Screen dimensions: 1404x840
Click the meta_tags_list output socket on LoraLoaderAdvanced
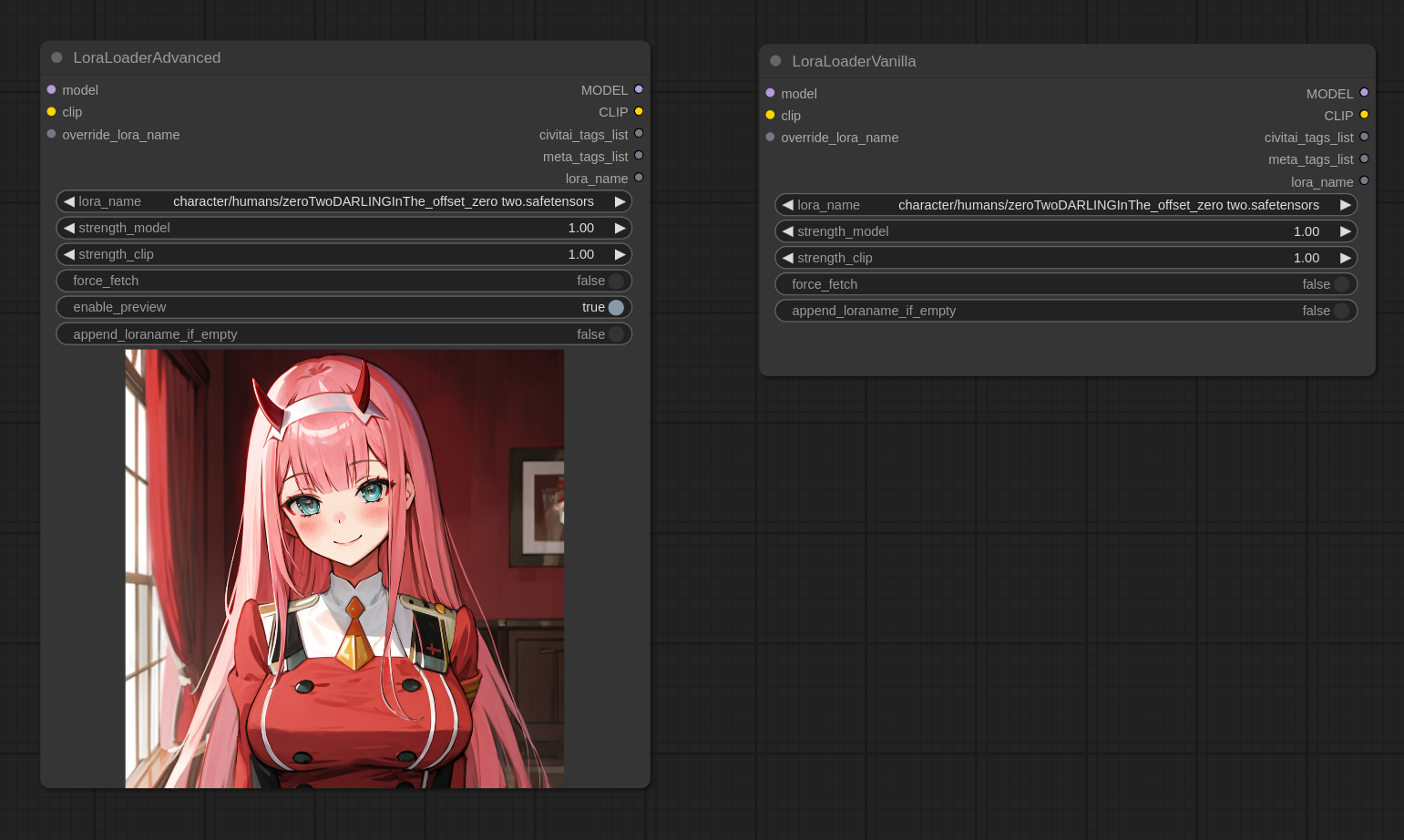(x=639, y=156)
